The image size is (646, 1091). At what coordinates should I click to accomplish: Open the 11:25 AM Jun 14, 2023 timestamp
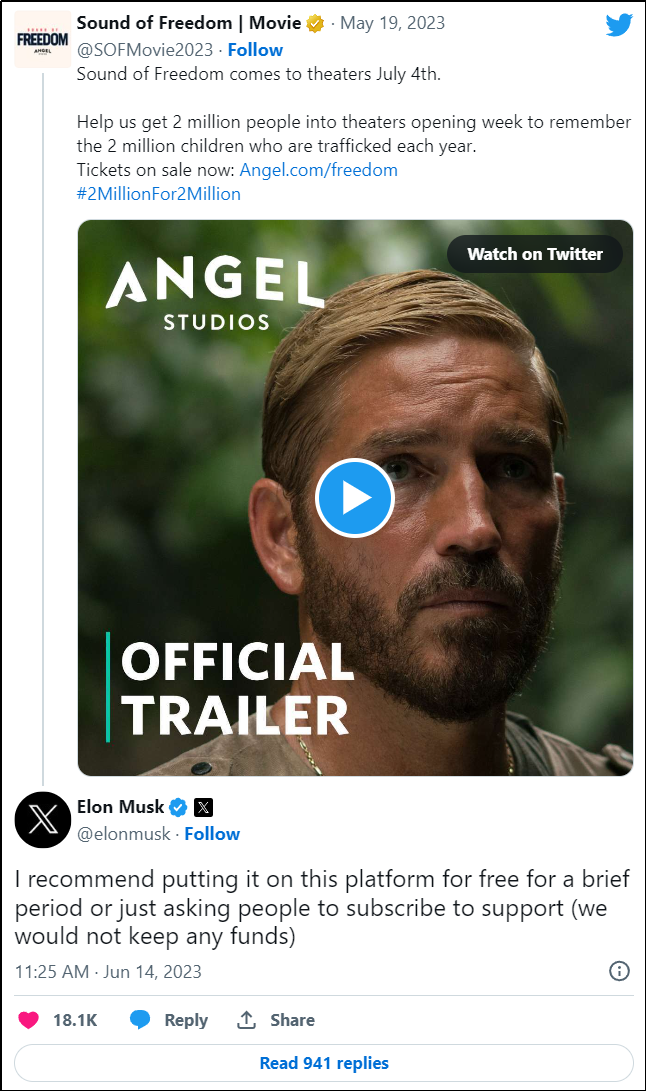tap(108, 971)
